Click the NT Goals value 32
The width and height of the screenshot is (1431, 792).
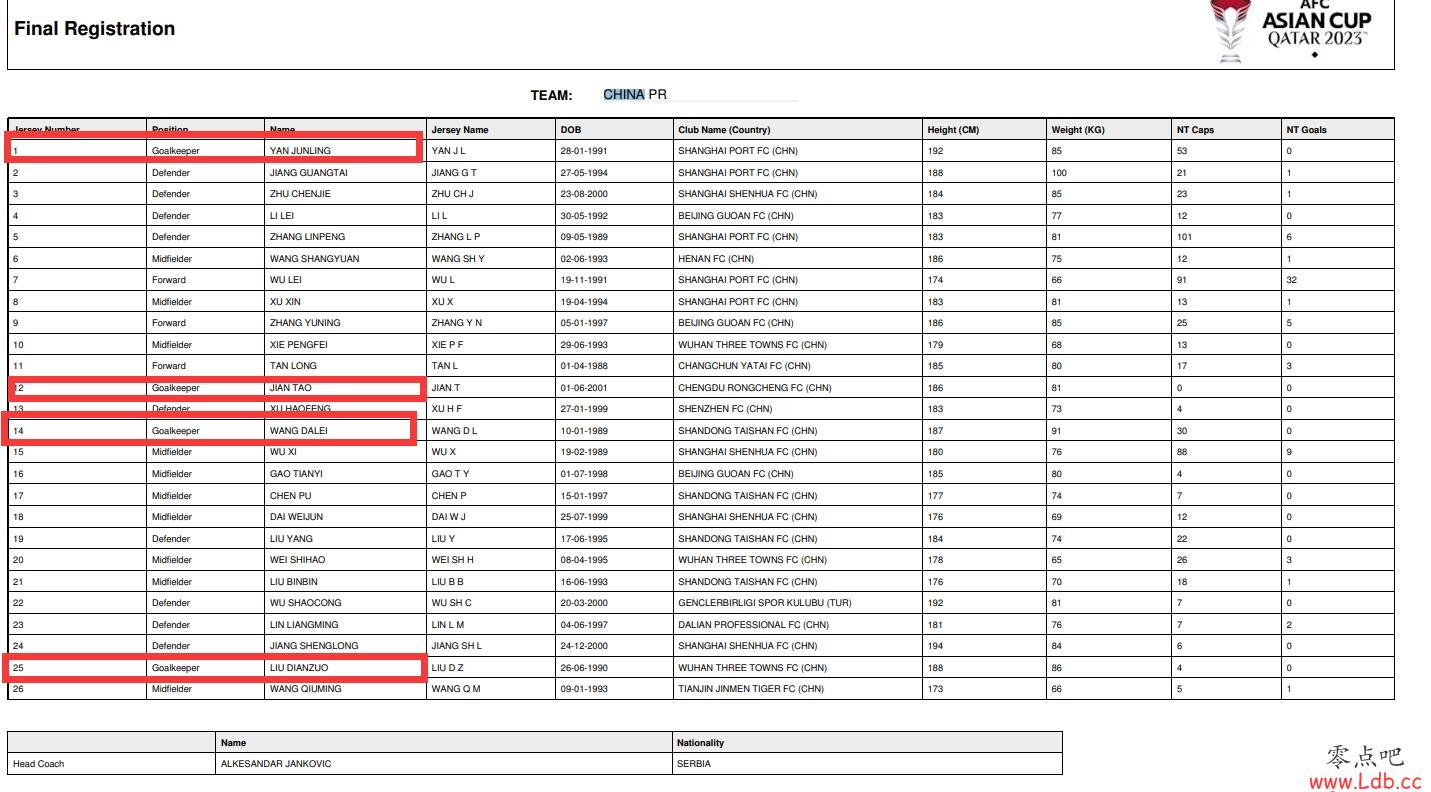tap(1292, 280)
